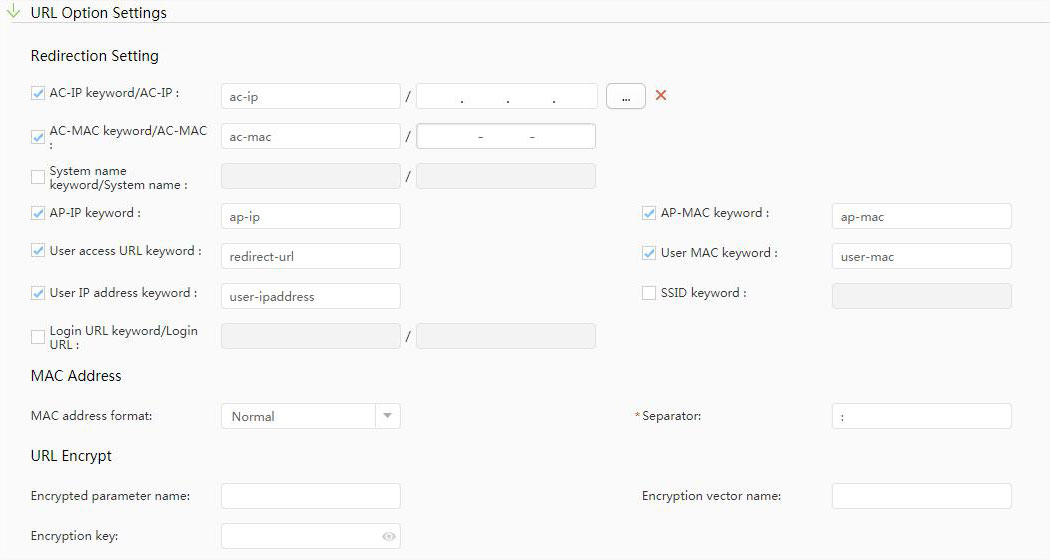
Task: Uncheck the AC-IP keyword/AC-IP checkbox
Action: [x=38, y=94]
